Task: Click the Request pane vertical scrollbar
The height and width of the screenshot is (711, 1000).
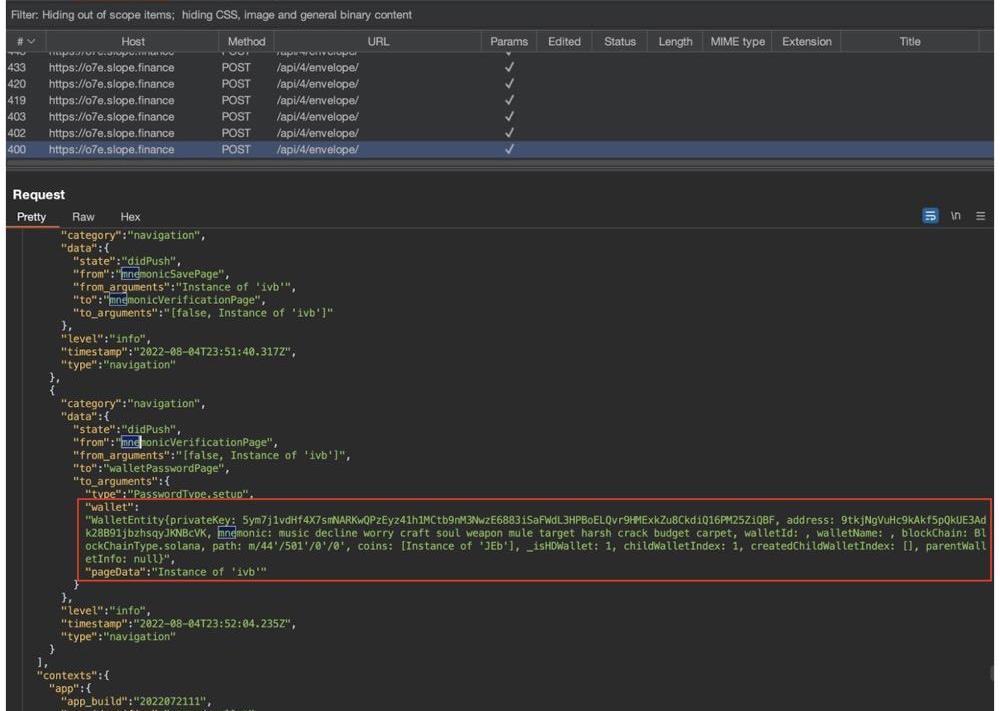Action: (x=992, y=672)
